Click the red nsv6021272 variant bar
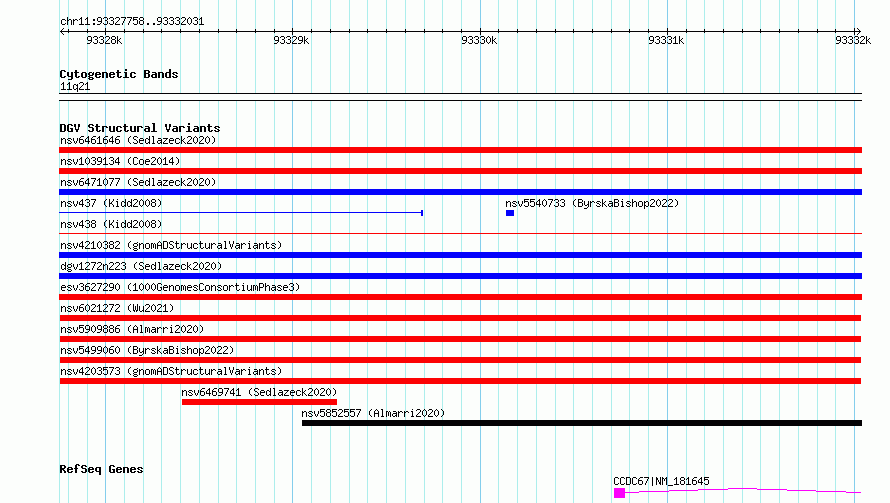Screen dimensions: 890x503 point(460,318)
